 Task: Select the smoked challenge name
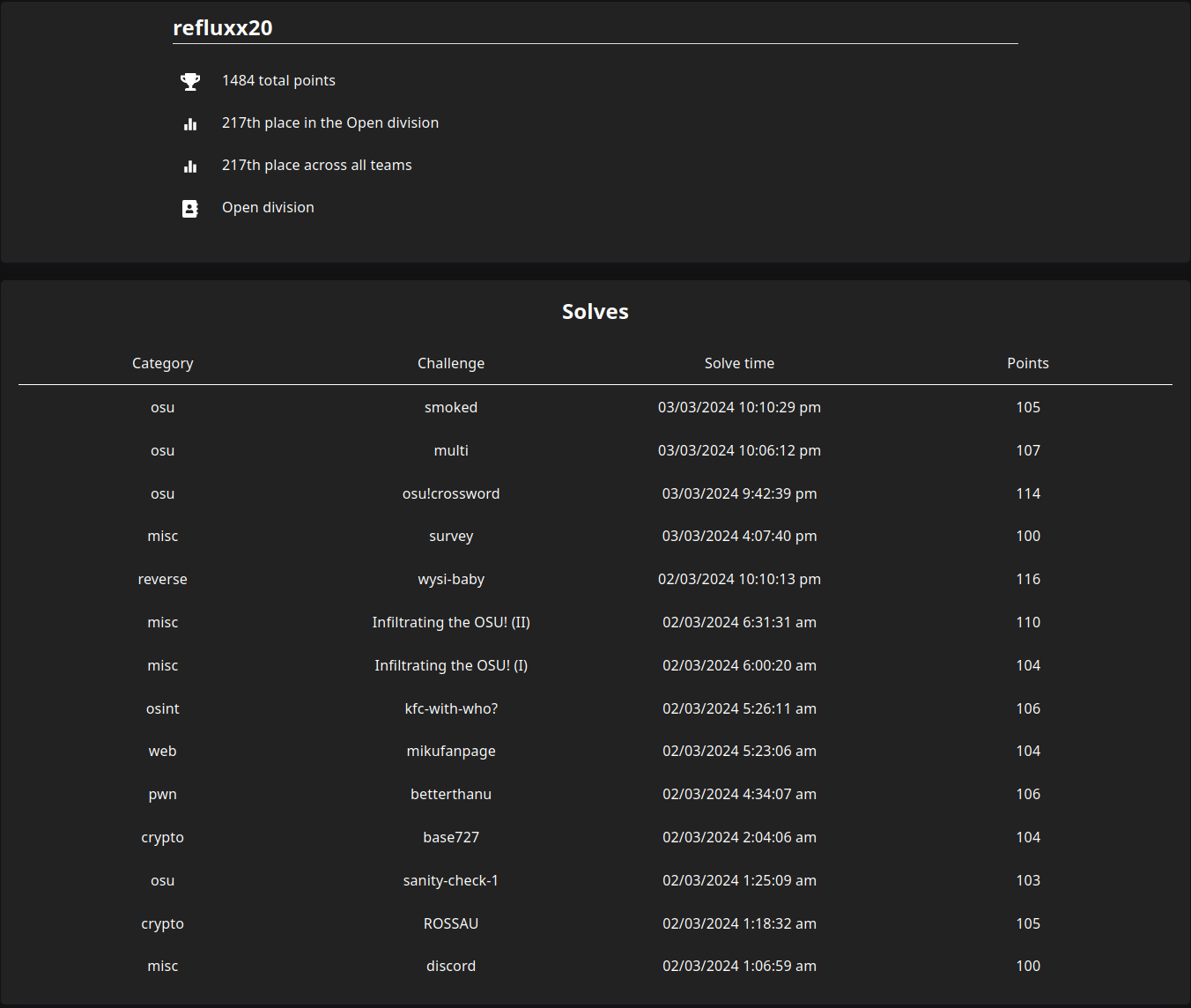[451, 407]
